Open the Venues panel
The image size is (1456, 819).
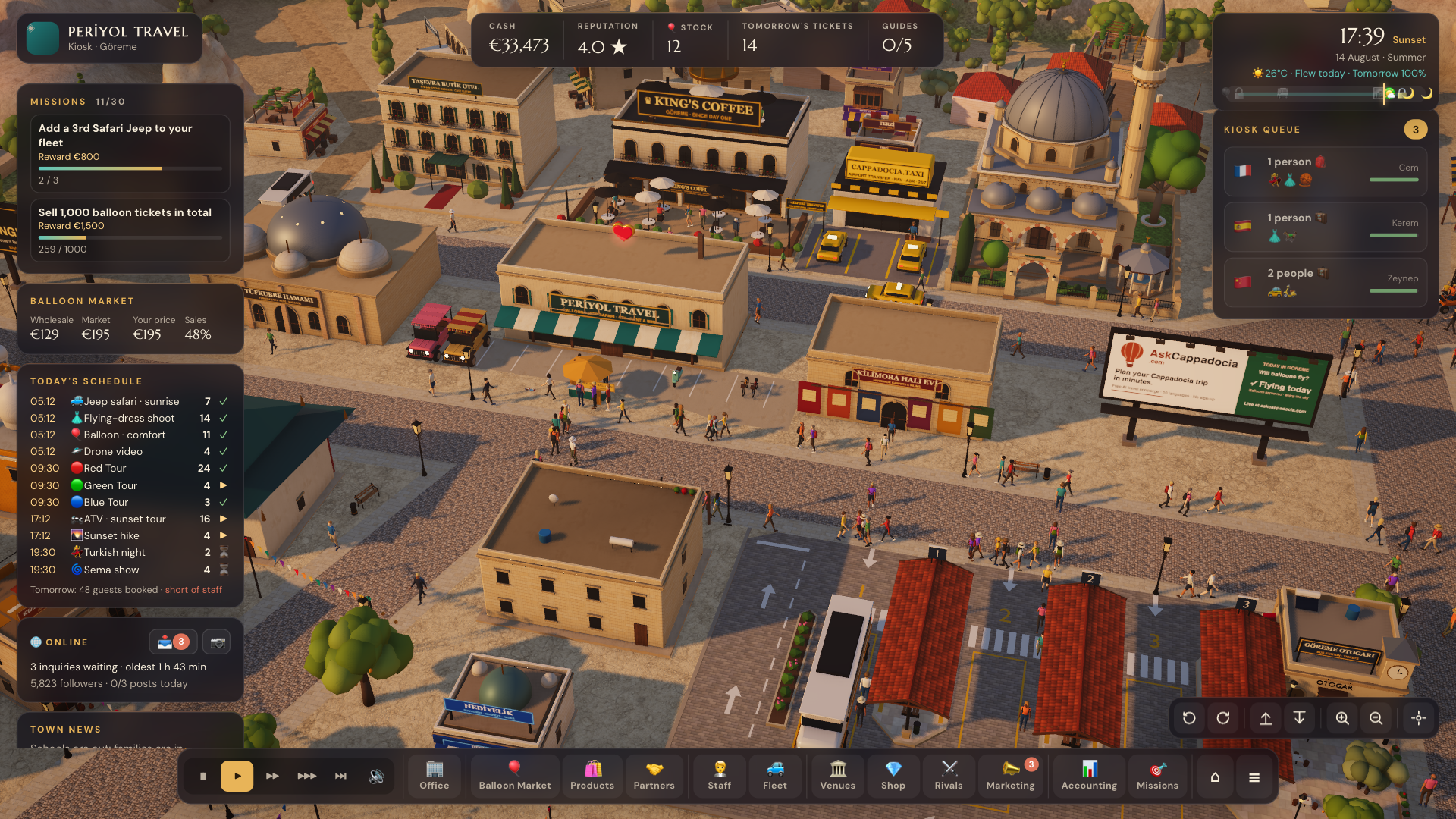pyautogui.click(x=838, y=776)
